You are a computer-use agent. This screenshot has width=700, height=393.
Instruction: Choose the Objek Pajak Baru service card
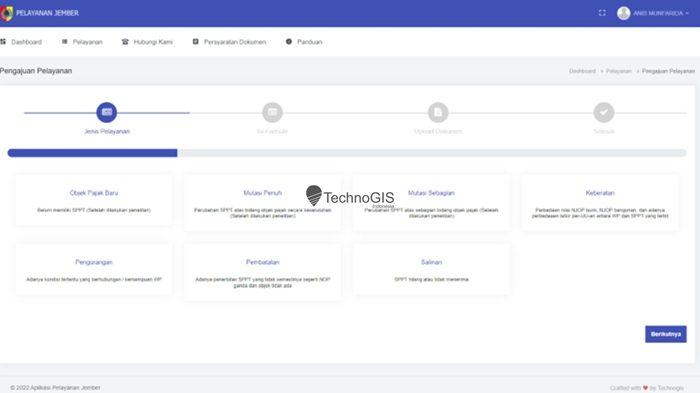tap(94, 200)
